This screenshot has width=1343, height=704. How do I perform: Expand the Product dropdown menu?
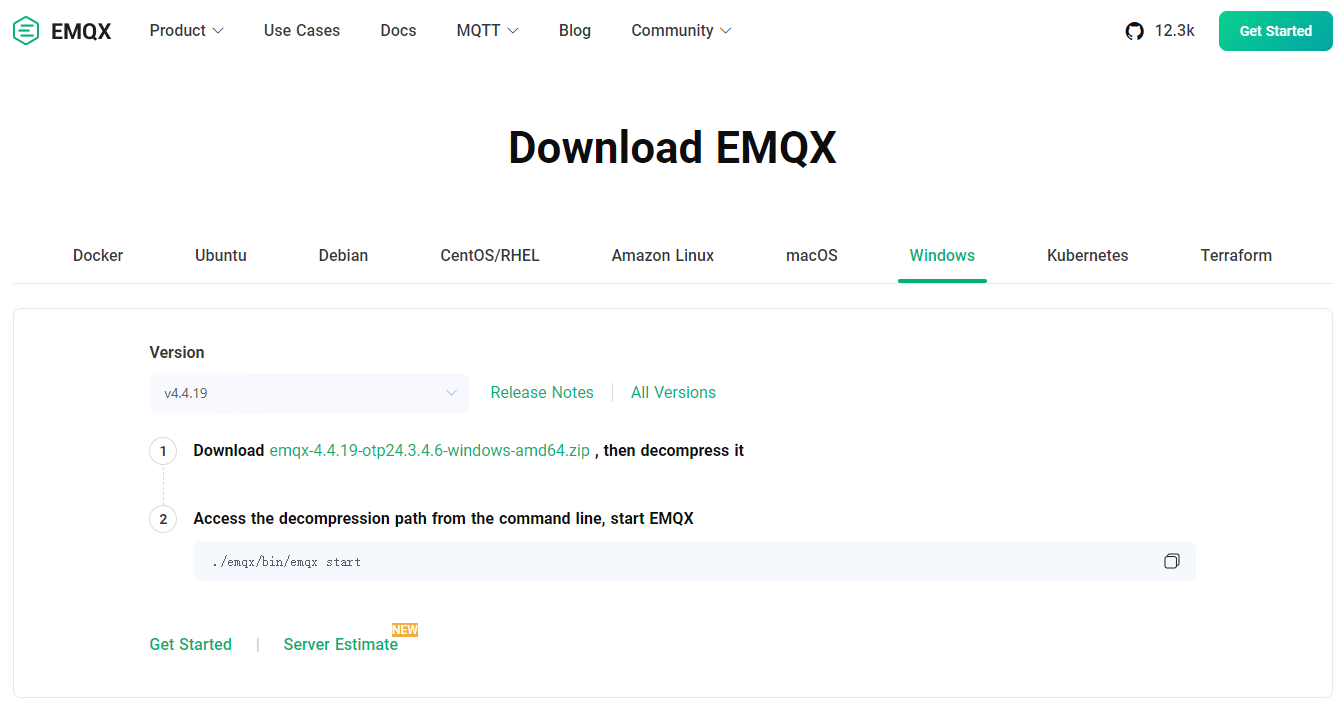coord(186,31)
